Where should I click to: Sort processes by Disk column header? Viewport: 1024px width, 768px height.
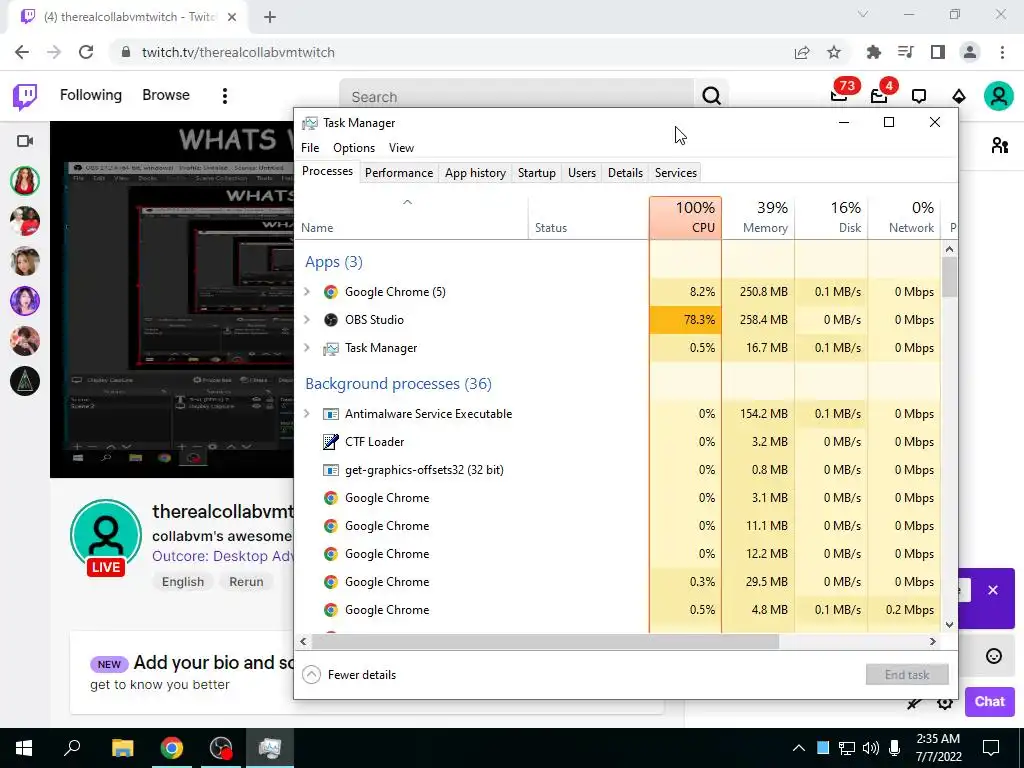point(831,217)
